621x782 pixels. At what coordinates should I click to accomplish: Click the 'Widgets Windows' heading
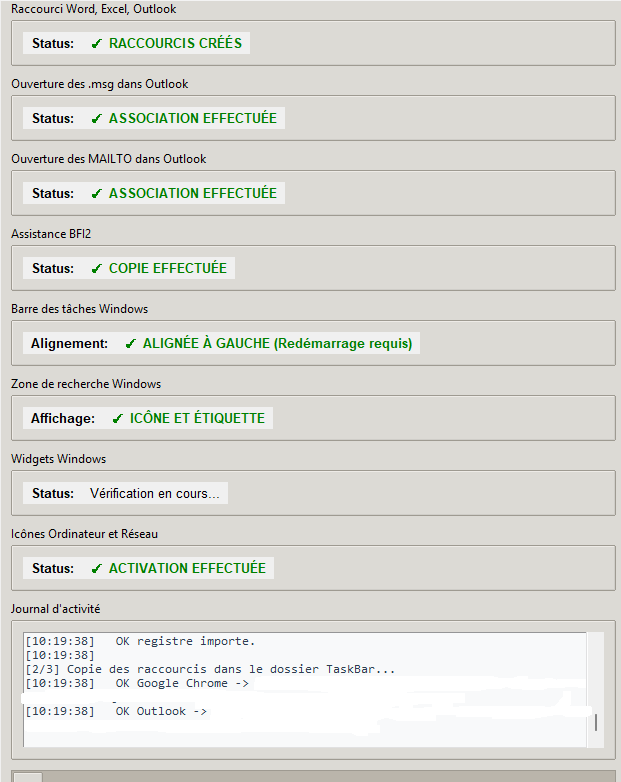pyautogui.click(x=58, y=459)
